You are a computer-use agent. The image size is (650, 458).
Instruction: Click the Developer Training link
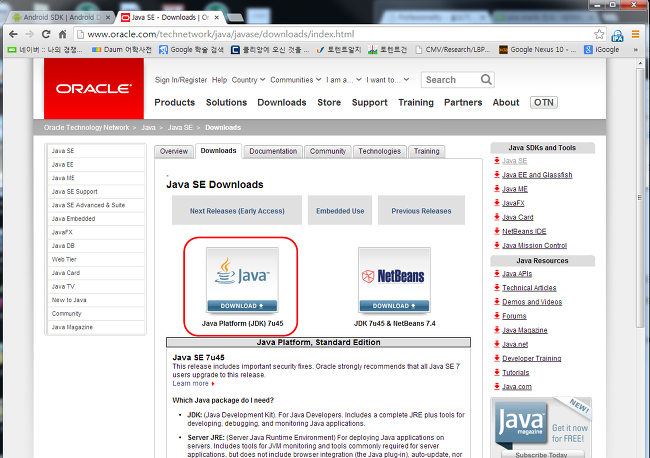(x=531, y=358)
